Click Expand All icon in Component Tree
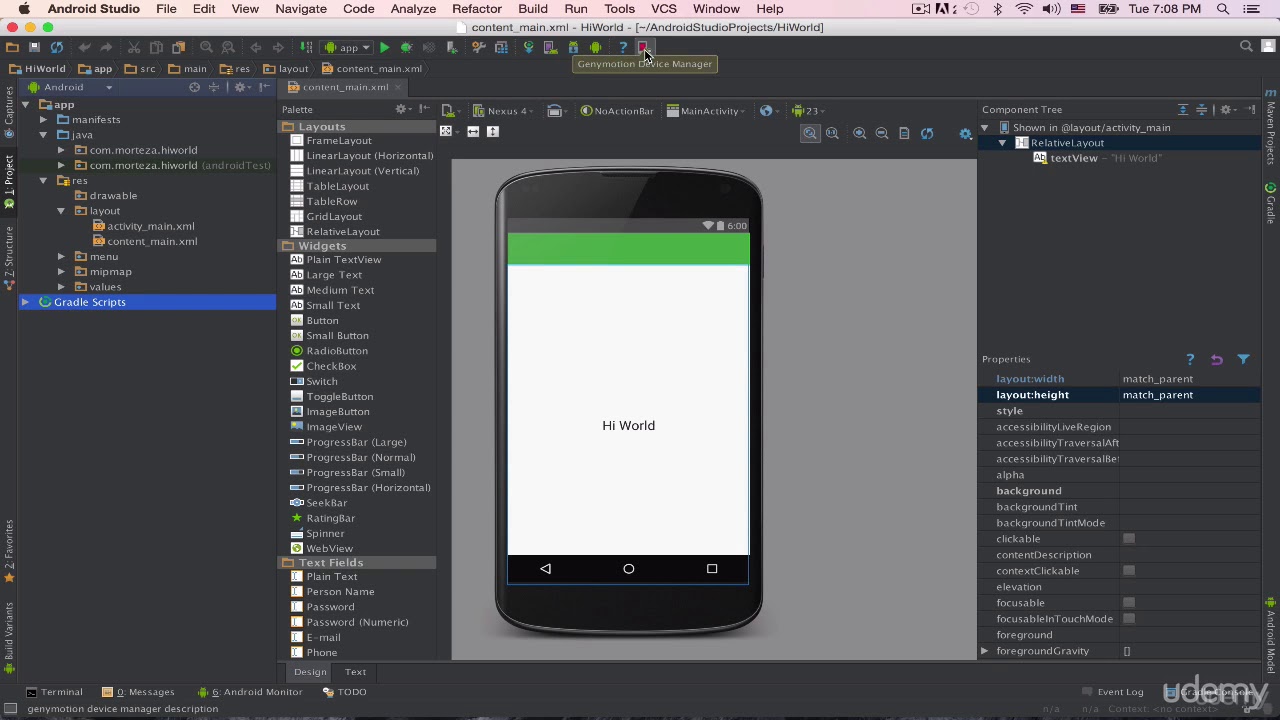 (1183, 109)
